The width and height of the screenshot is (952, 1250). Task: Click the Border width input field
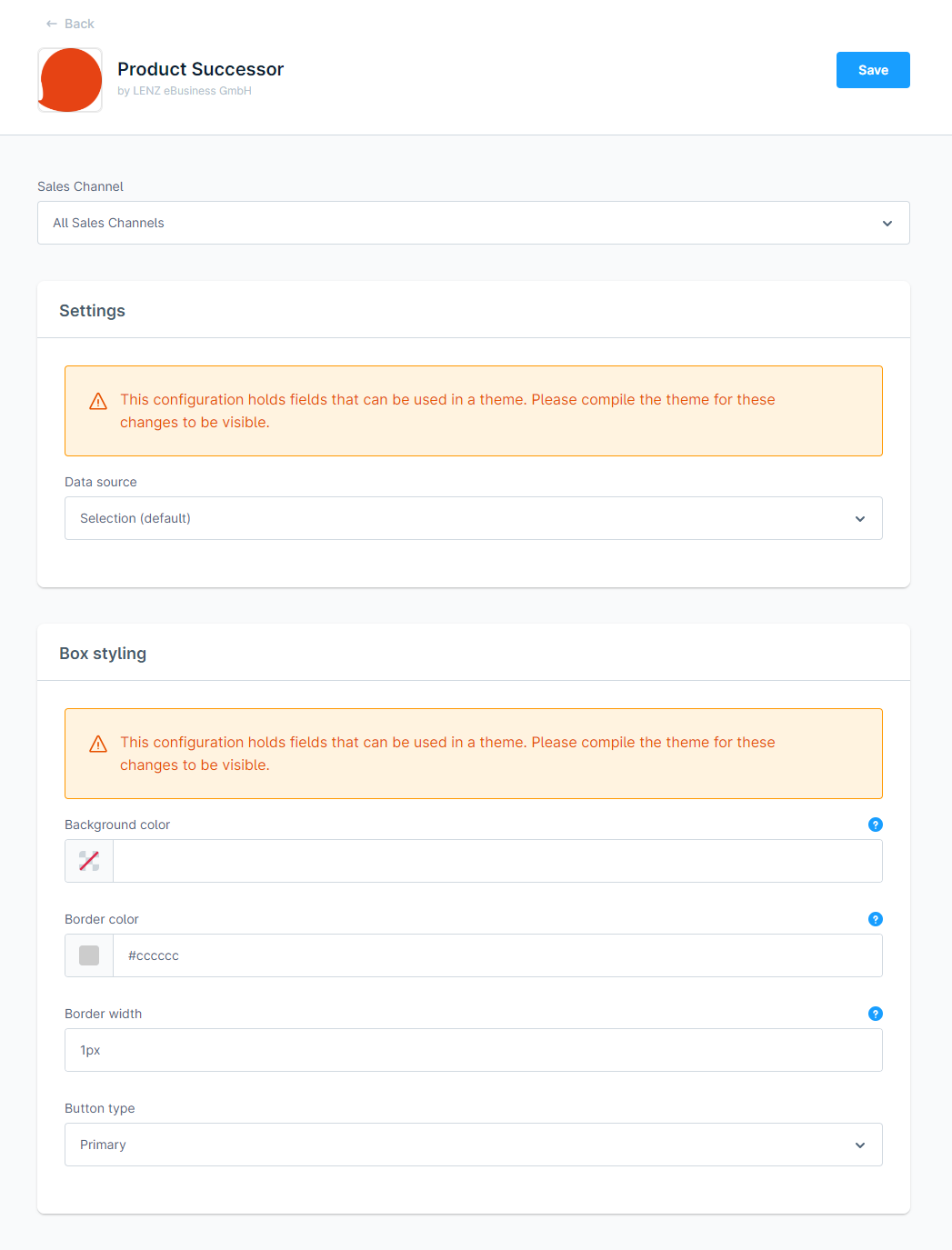coord(474,1050)
